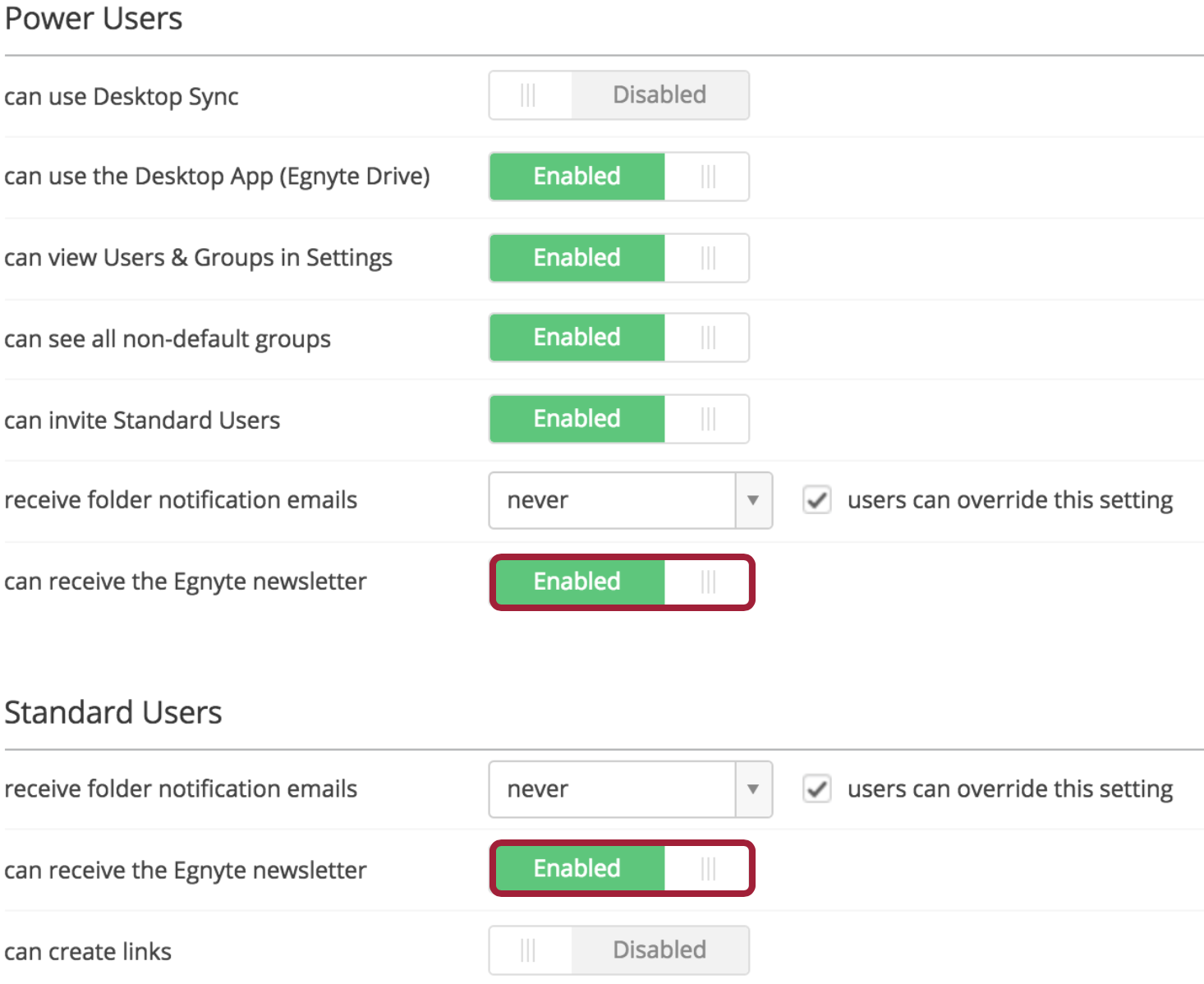Toggle Desktop App (Egnyte Drive) switch
This screenshot has width=1204, height=984.
pos(619,177)
